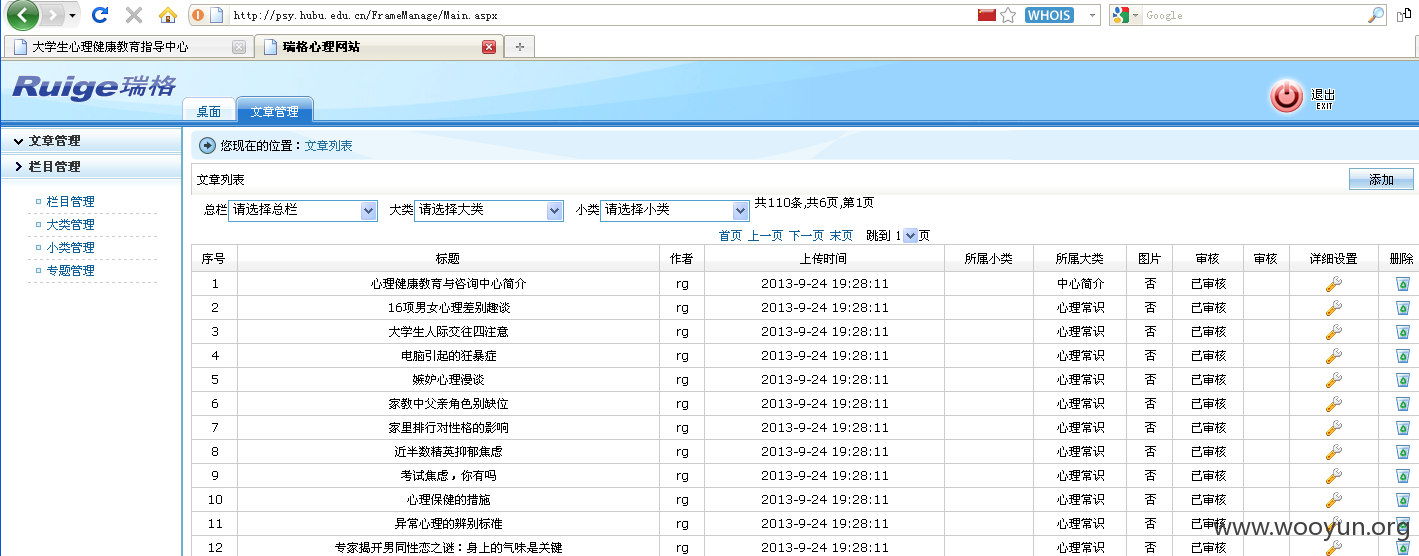Delete article 7 with trash icon
This screenshot has width=1419, height=556.
(1402, 428)
